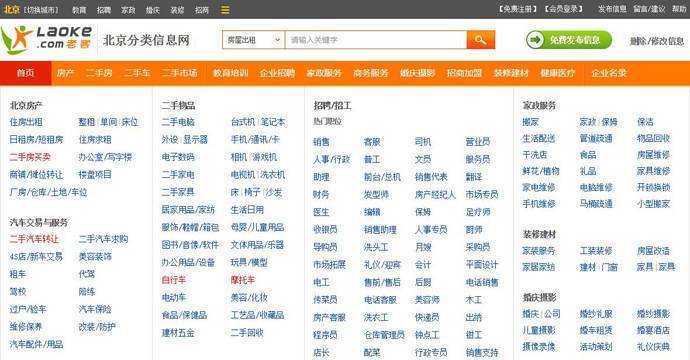Viewport: 690px width, 360px height.
Task: Open the red 自行车 link
Action: click(x=174, y=280)
